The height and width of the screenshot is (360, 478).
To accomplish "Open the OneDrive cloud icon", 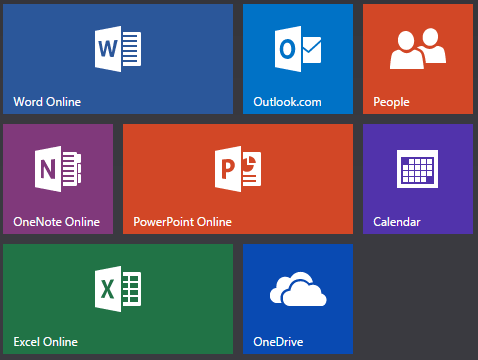I will point(298,289).
